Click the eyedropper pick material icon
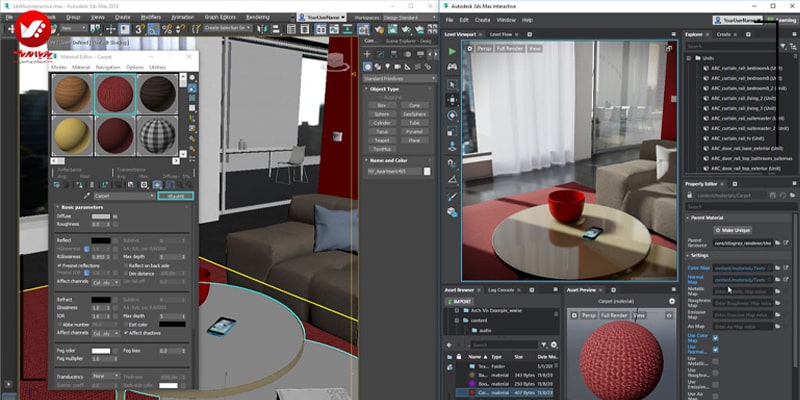 pyautogui.click(x=87, y=196)
